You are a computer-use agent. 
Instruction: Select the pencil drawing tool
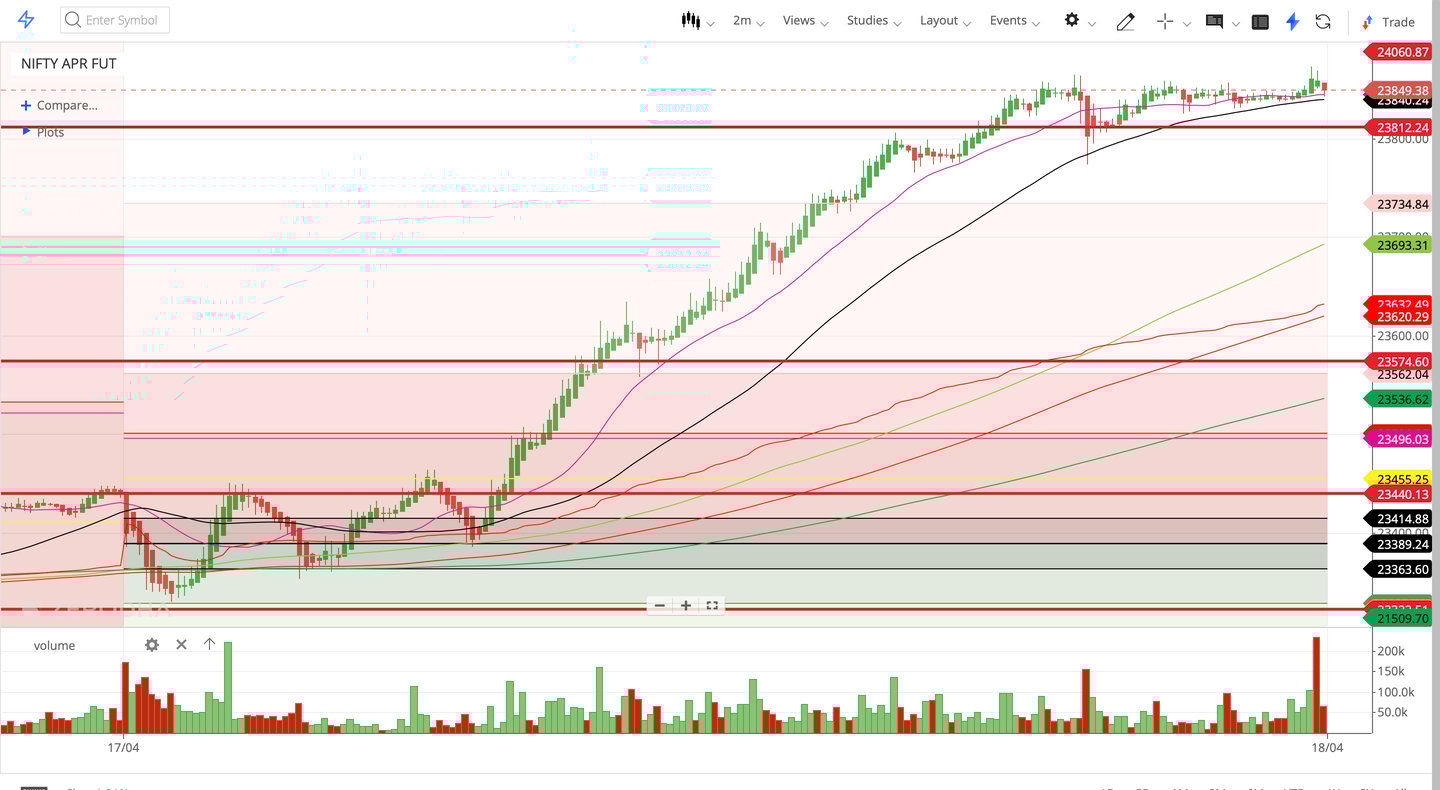coord(1125,21)
